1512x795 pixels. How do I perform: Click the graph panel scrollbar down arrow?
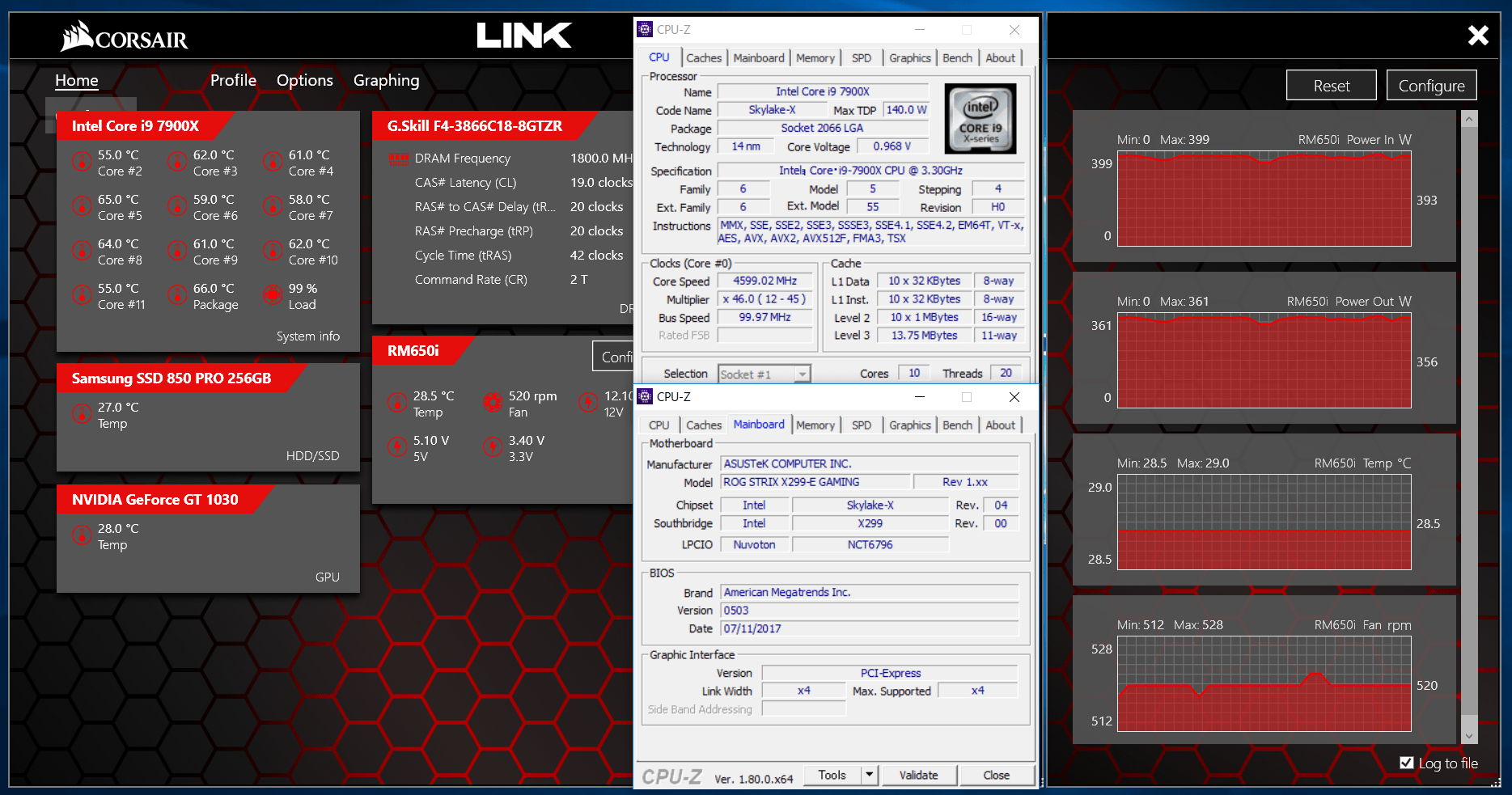pos(1470,736)
